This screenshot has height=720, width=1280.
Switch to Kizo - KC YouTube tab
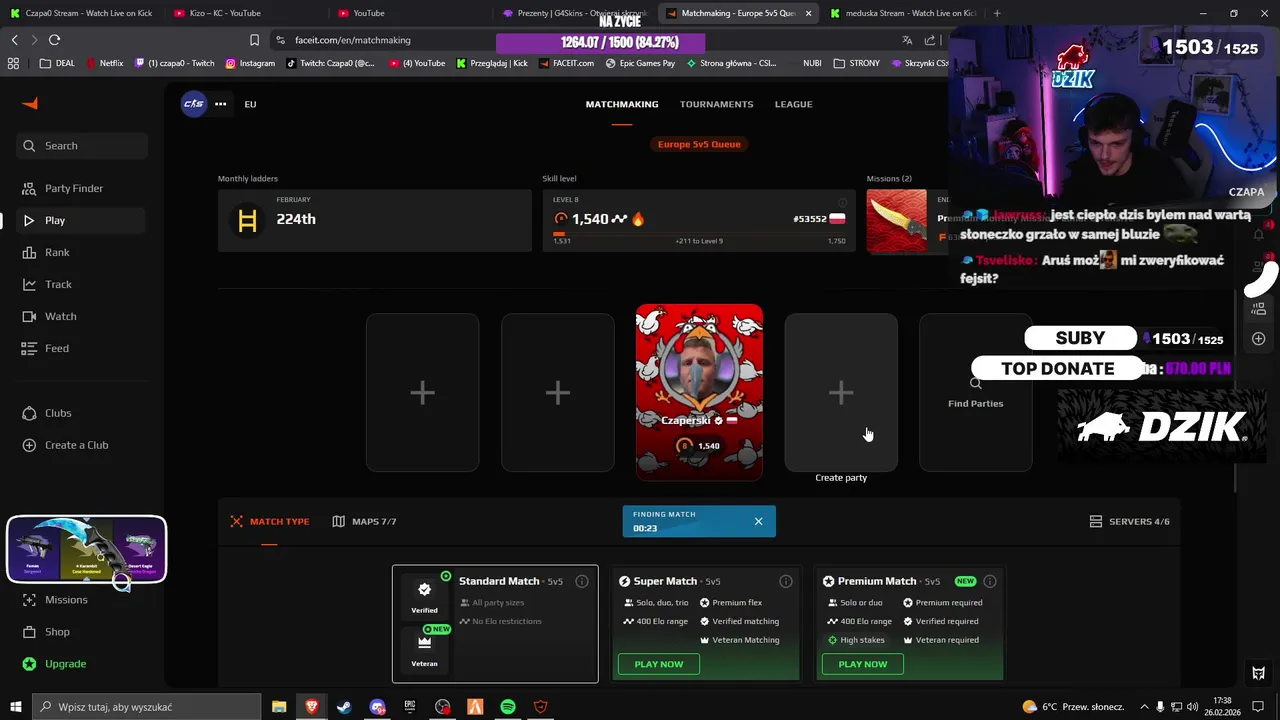click(x=245, y=13)
